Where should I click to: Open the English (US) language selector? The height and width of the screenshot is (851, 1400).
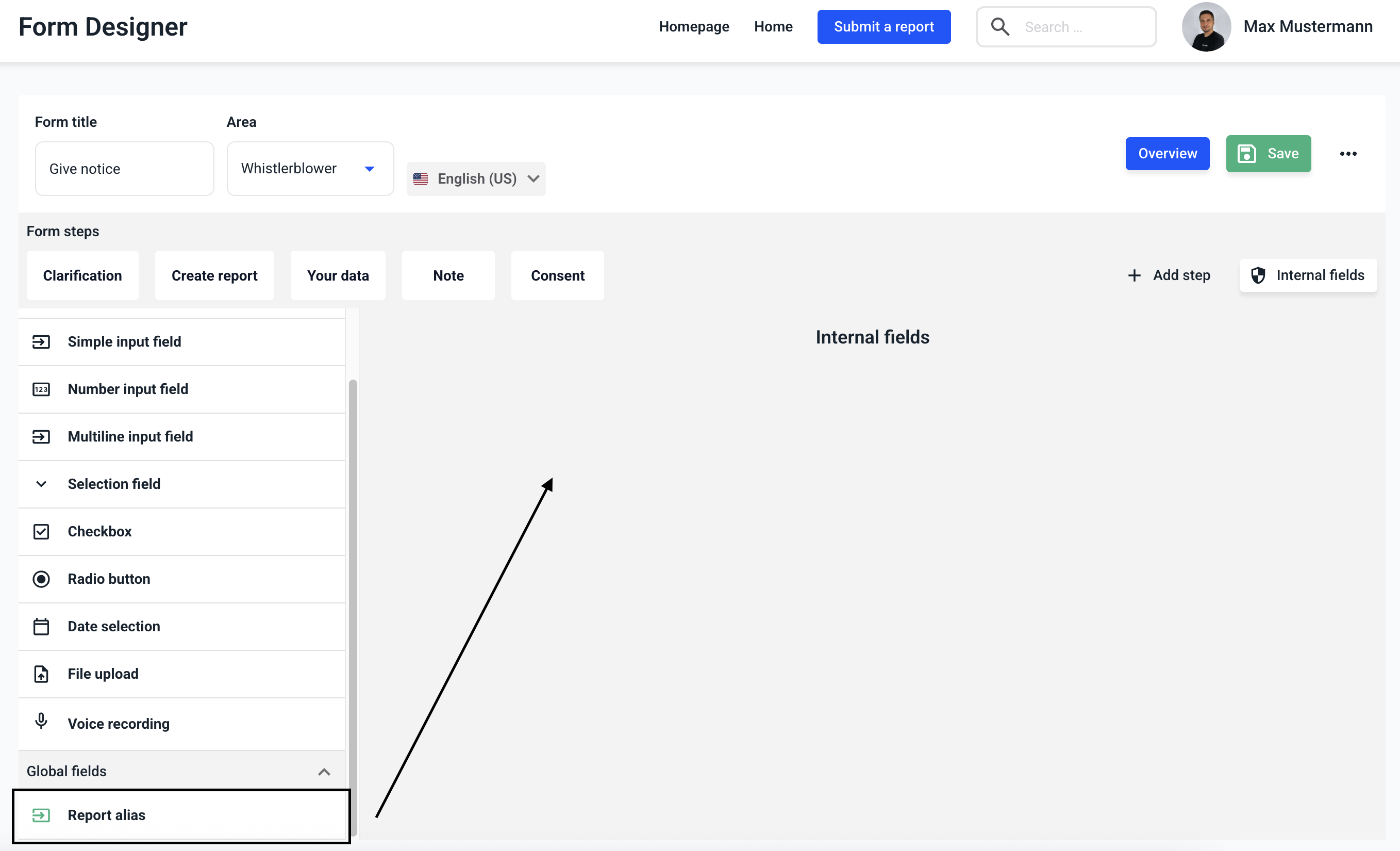point(476,178)
